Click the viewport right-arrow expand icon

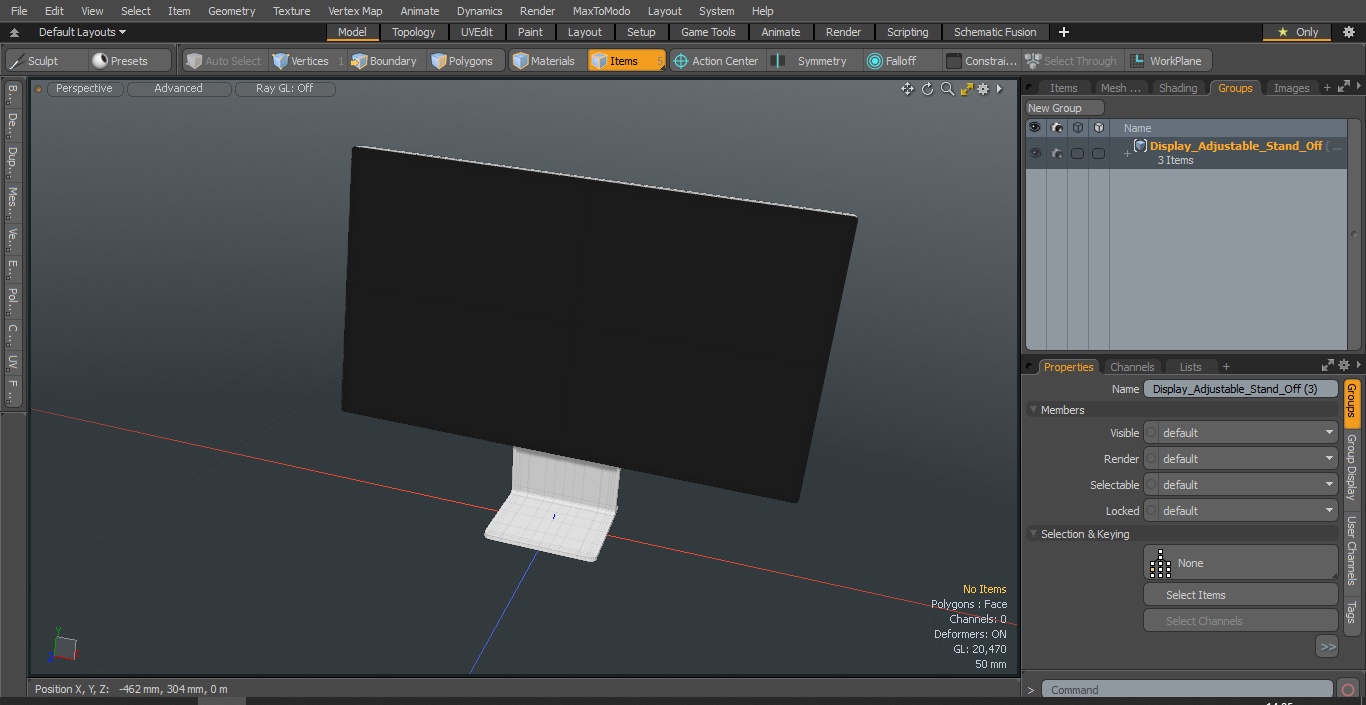click(x=999, y=89)
